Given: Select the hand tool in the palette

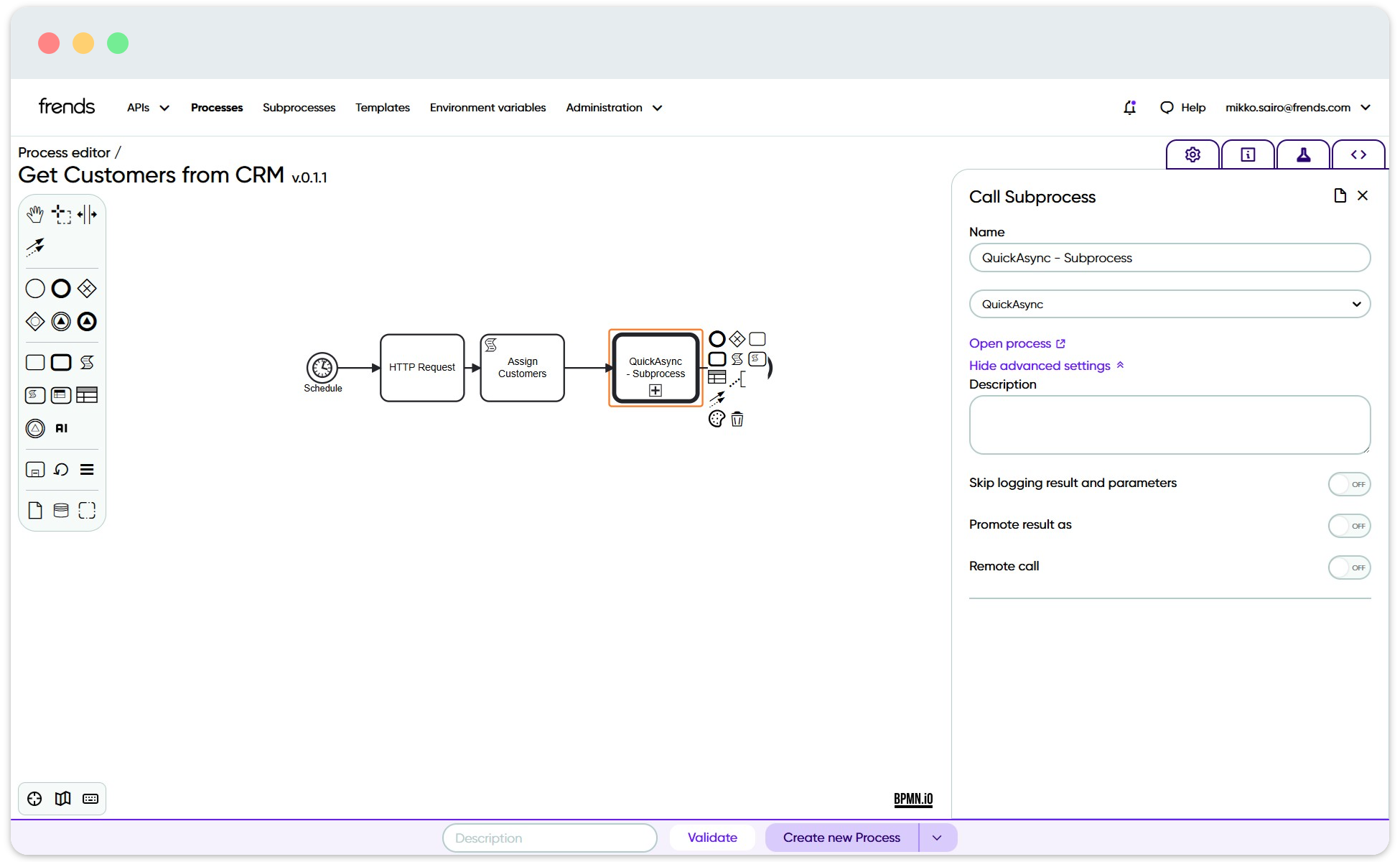Looking at the screenshot, I should point(35,213).
